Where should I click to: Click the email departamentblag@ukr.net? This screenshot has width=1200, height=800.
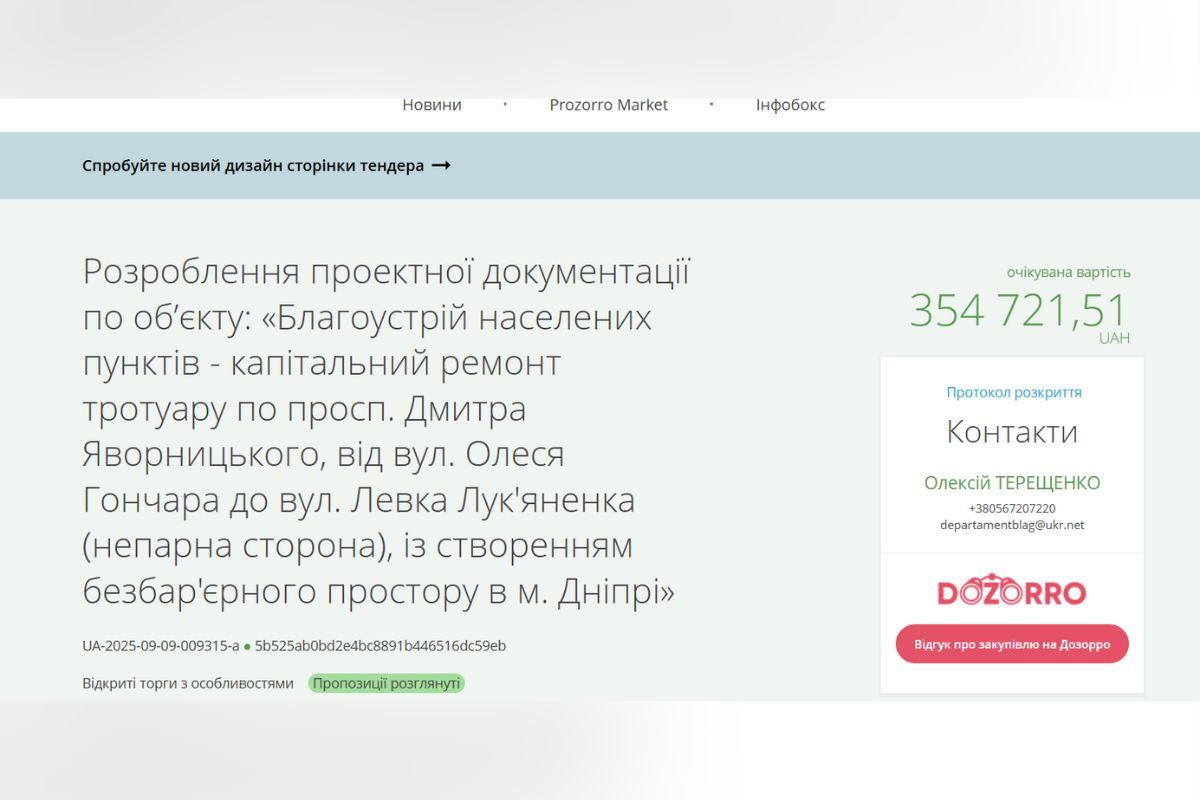pos(1011,525)
